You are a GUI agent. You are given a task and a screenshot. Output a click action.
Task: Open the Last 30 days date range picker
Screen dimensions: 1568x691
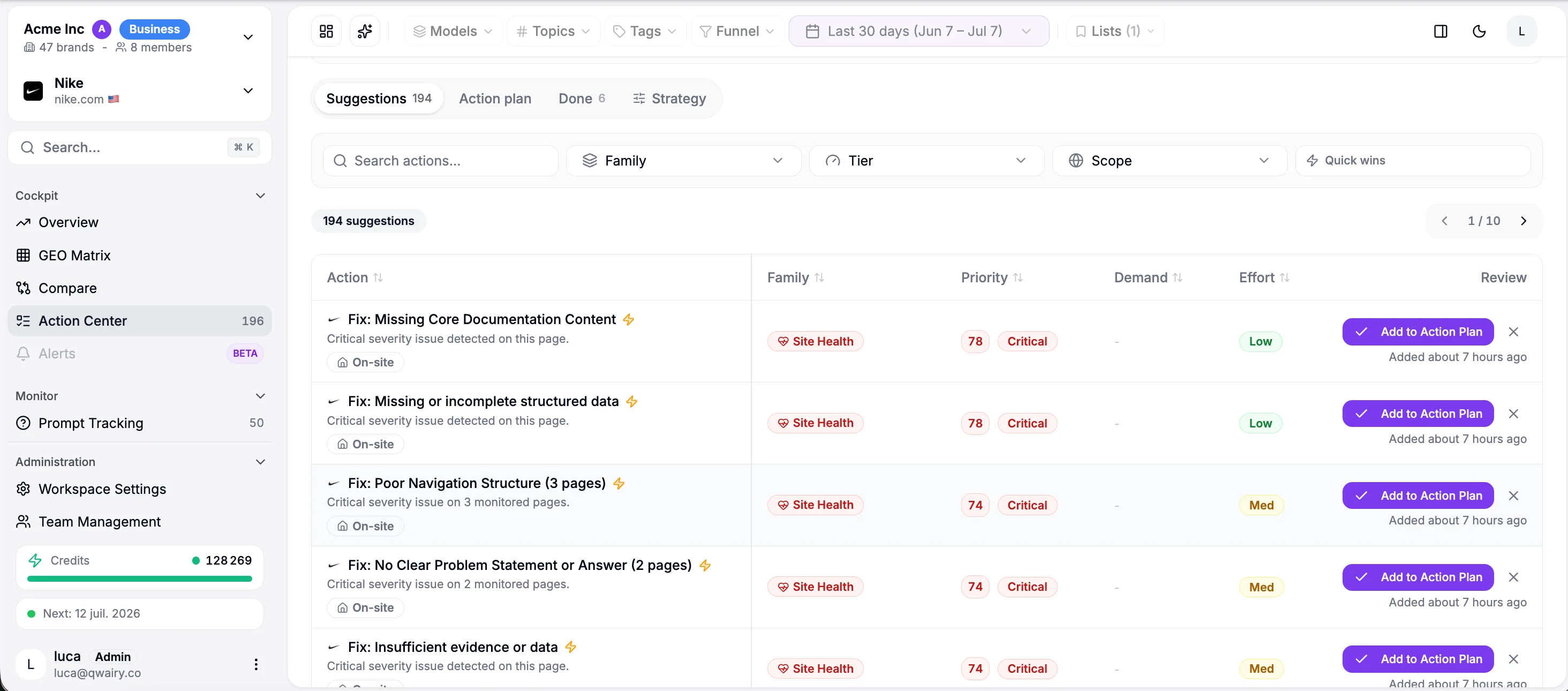[918, 31]
